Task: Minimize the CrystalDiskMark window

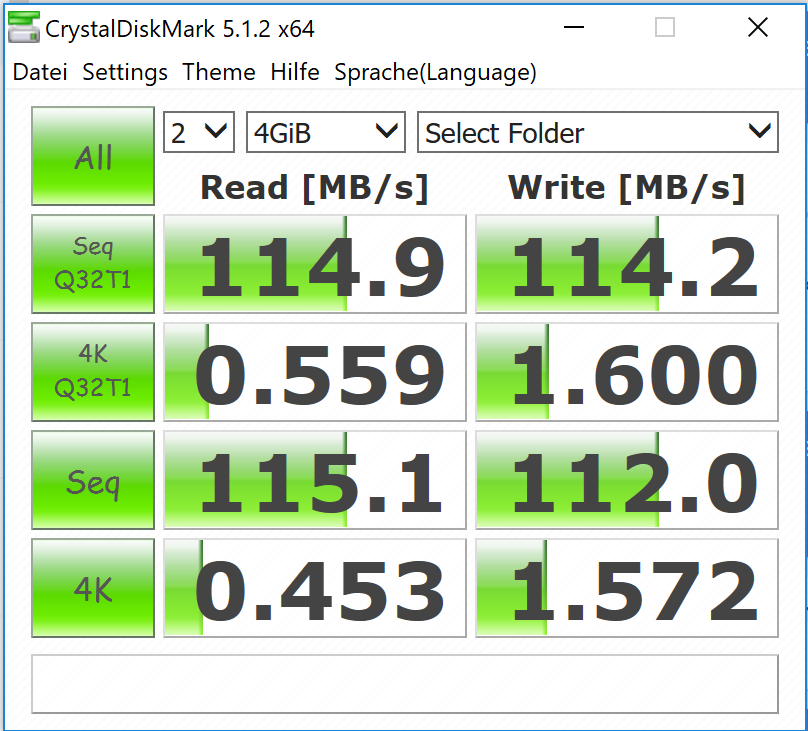Action: tap(574, 27)
